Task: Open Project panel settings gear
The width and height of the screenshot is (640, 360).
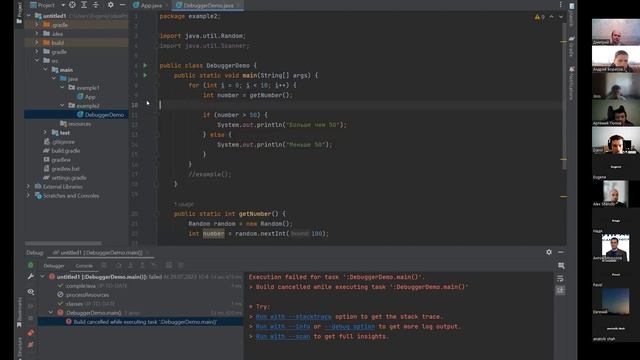Action: [111, 5]
